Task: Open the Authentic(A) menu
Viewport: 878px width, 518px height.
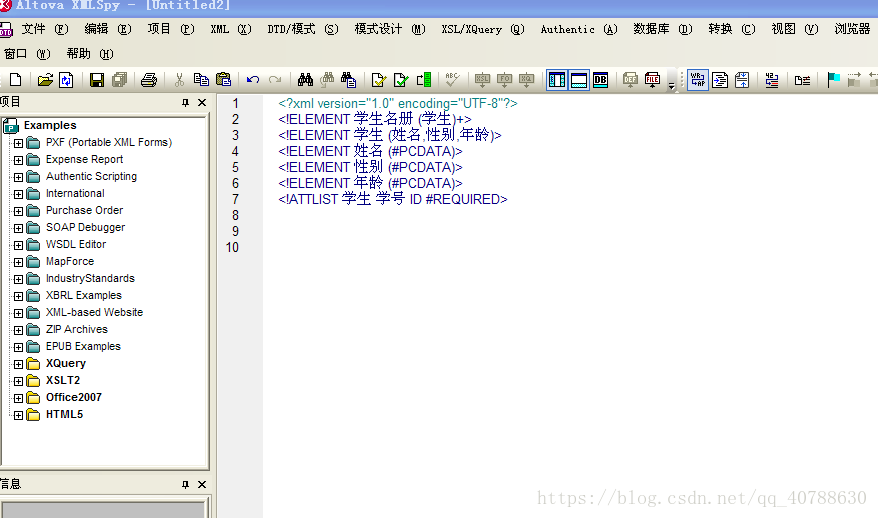Action: click(x=578, y=29)
